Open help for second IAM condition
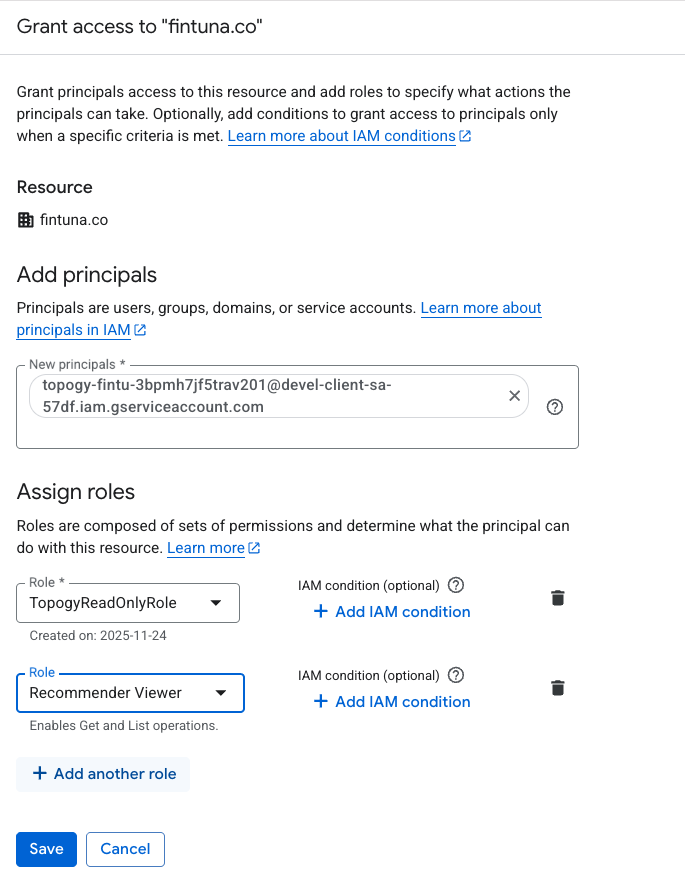Viewport: 685px width, 894px height. (x=456, y=675)
